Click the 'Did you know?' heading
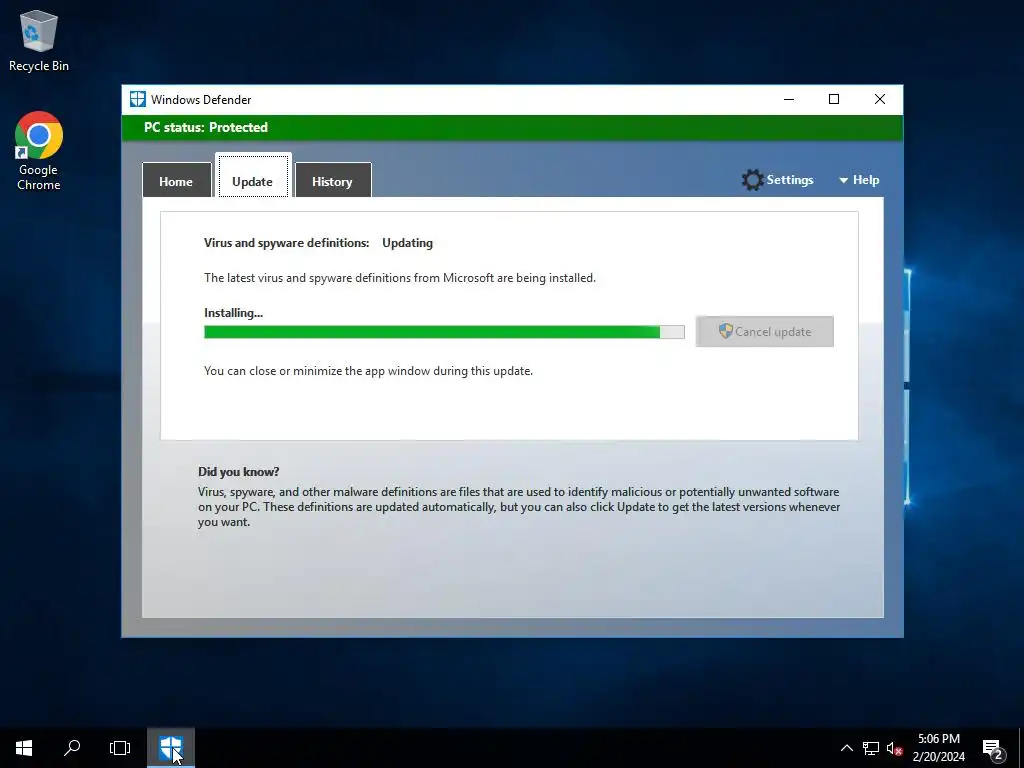 [x=238, y=472]
